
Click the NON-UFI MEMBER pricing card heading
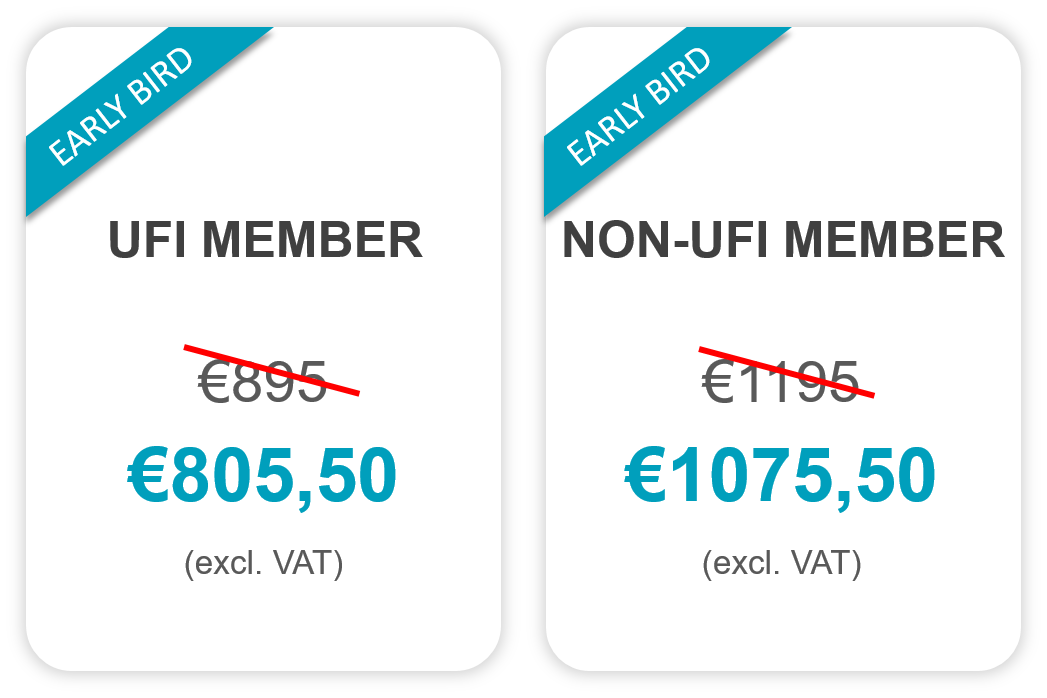pyautogui.click(x=783, y=240)
